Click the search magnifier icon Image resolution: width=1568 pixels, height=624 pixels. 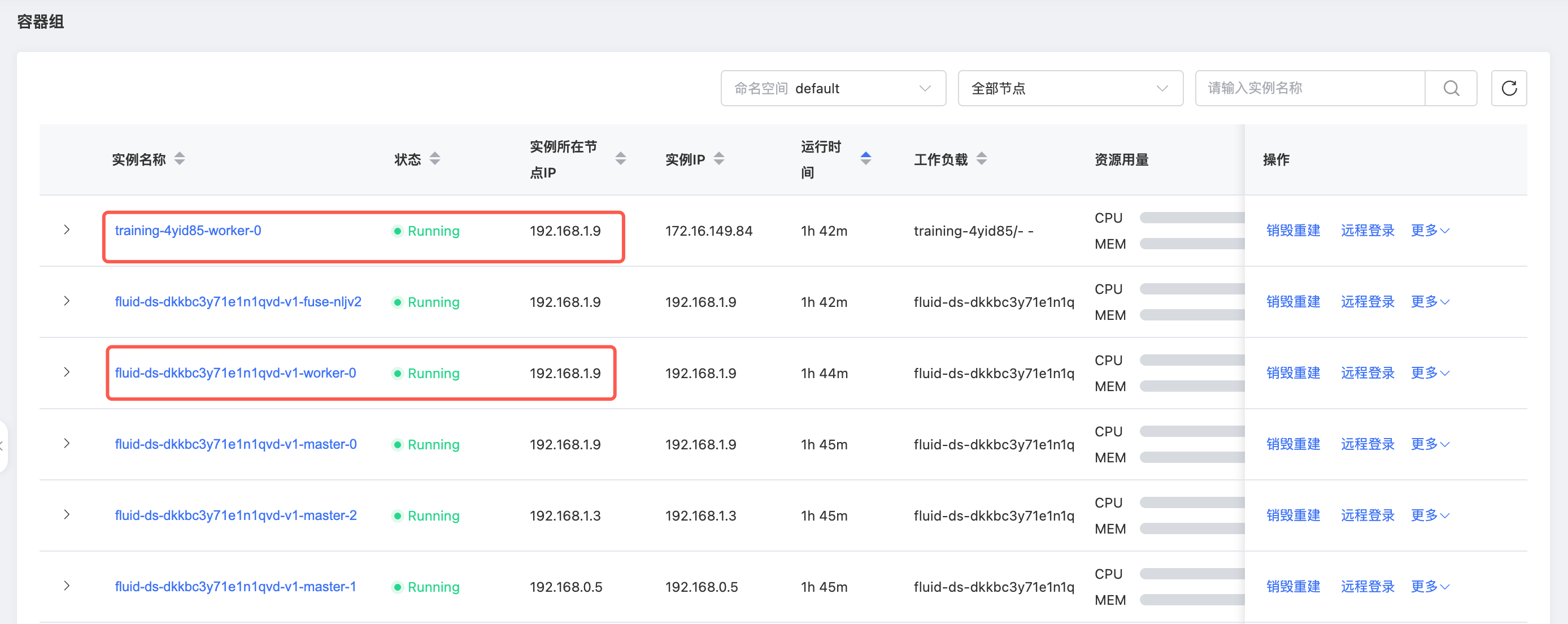tap(1451, 88)
